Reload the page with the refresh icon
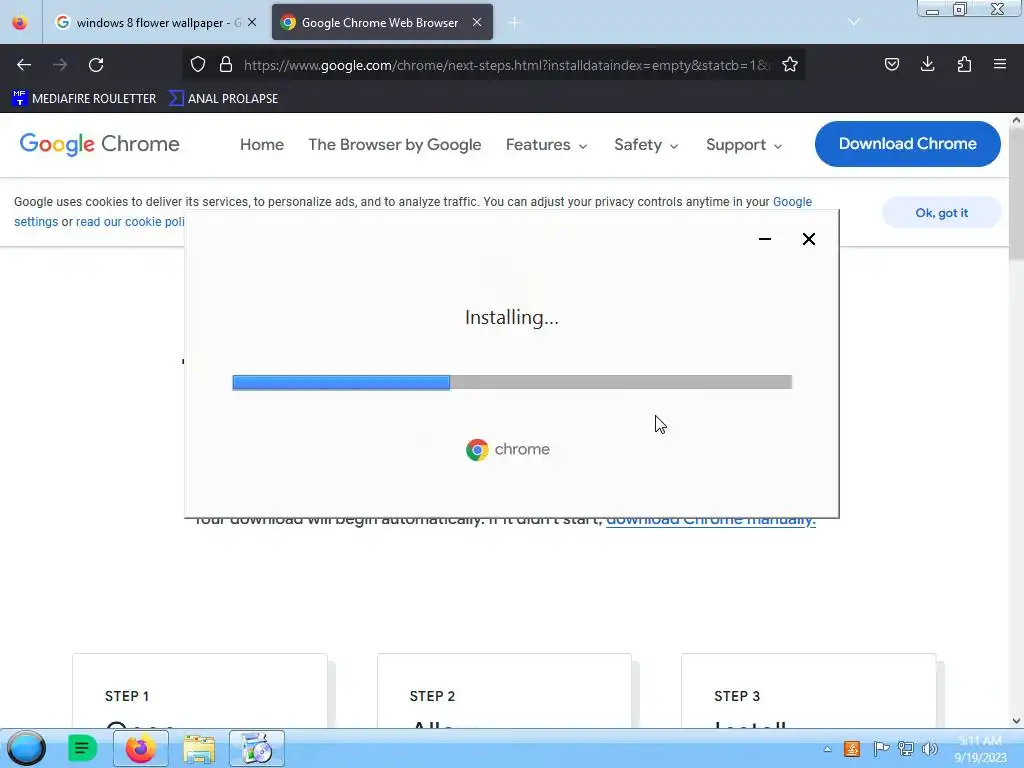This screenshot has height=768, width=1024. [x=96, y=65]
